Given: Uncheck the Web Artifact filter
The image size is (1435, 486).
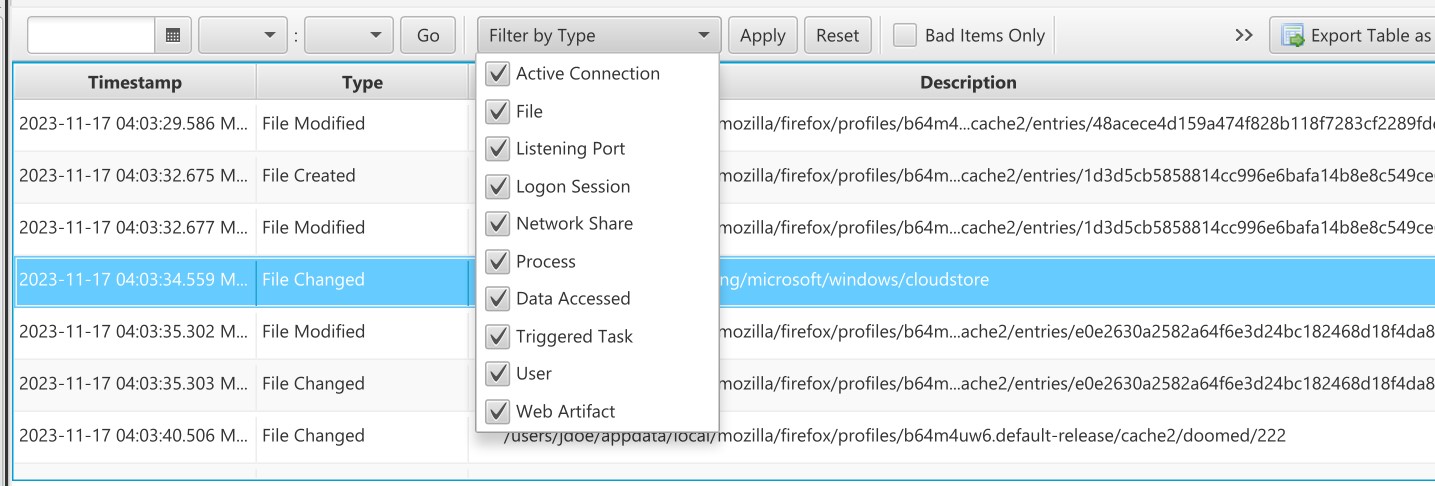Looking at the screenshot, I should [497, 411].
